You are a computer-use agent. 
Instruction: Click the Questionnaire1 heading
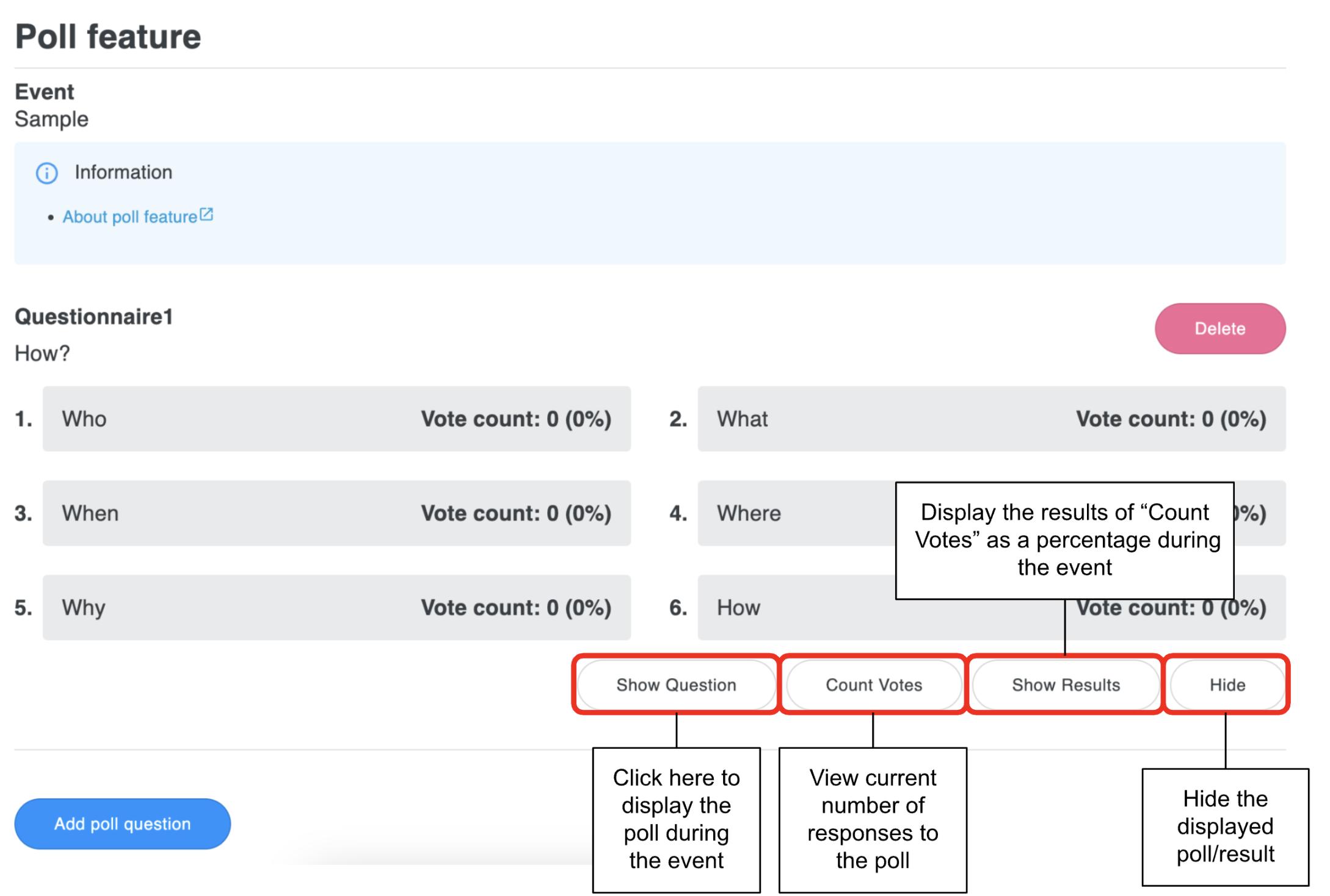pos(94,317)
